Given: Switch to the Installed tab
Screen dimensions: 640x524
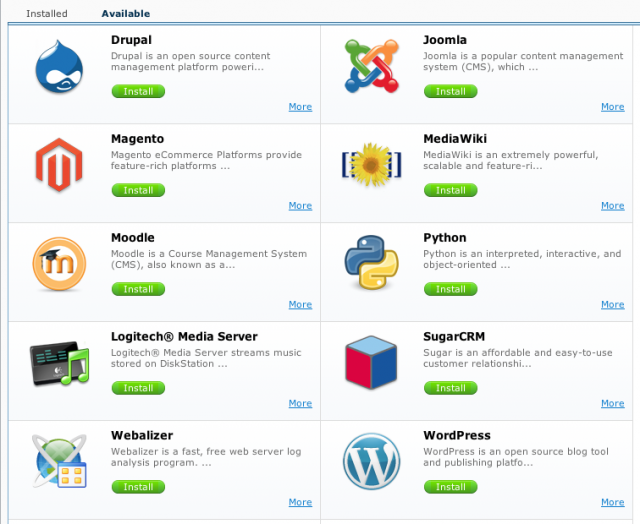Looking at the screenshot, I should tap(47, 13).
